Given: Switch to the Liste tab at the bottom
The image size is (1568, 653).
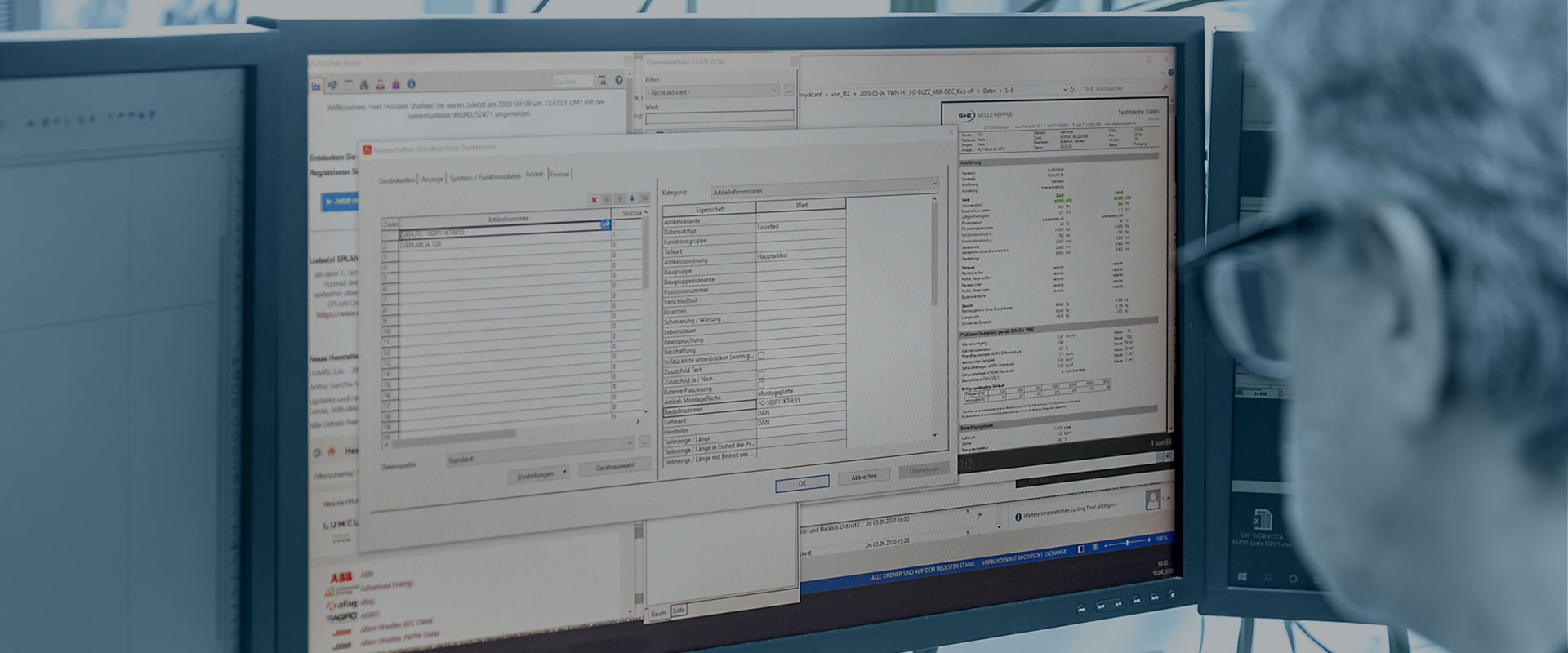Looking at the screenshot, I should (x=679, y=610).
